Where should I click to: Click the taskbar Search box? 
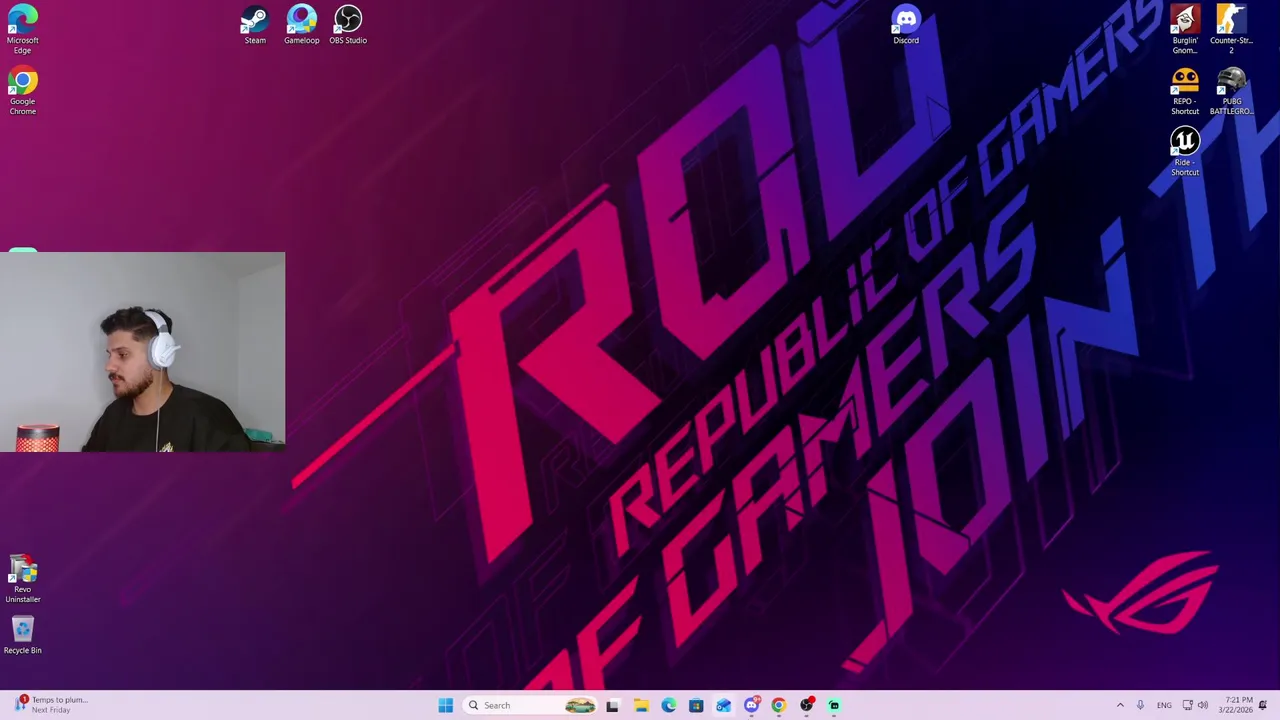tap(531, 705)
